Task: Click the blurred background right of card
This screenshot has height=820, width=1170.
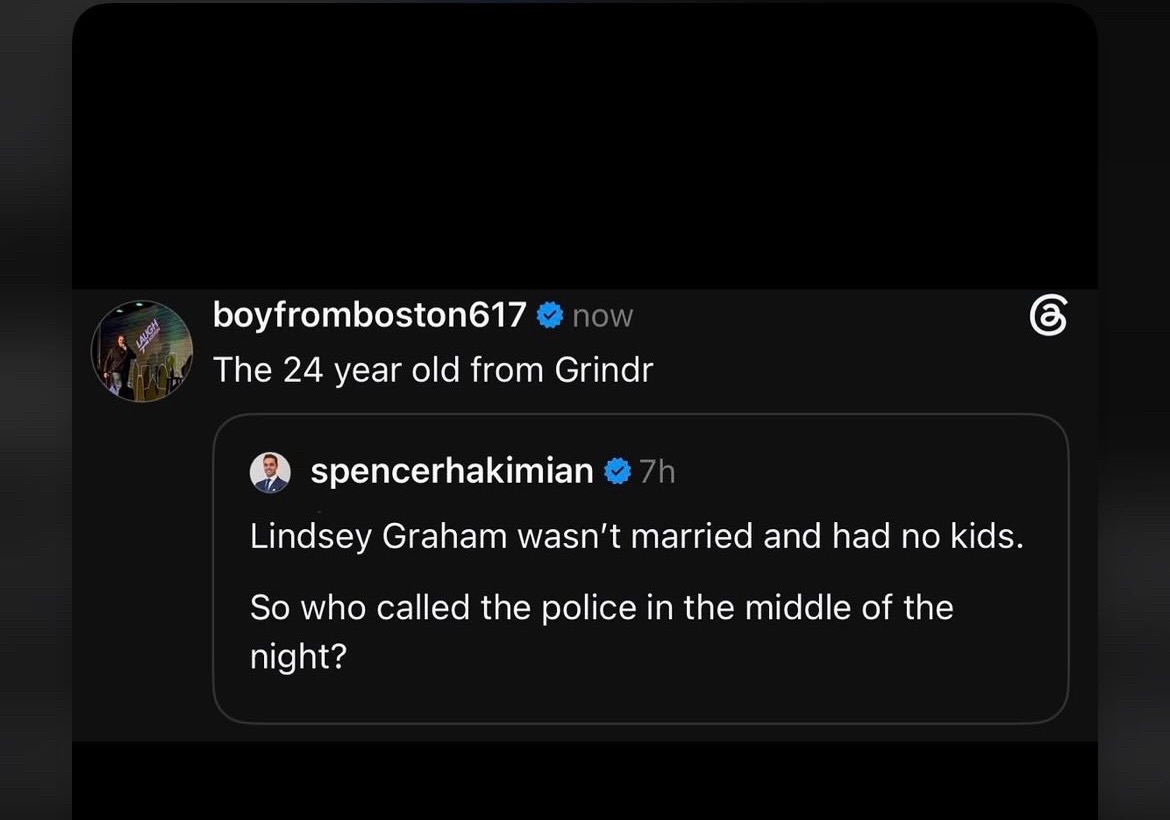Action: point(1133,410)
